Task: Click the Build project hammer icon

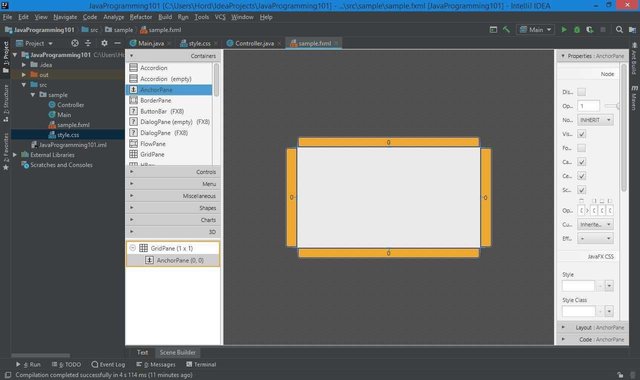Action: pos(506,30)
